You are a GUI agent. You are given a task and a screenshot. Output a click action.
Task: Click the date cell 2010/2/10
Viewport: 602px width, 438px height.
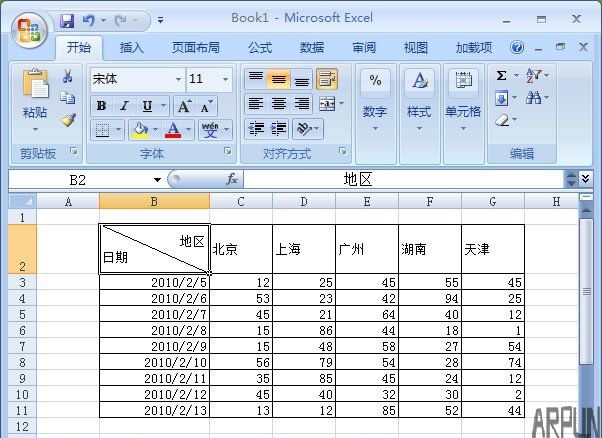[154, 362]
